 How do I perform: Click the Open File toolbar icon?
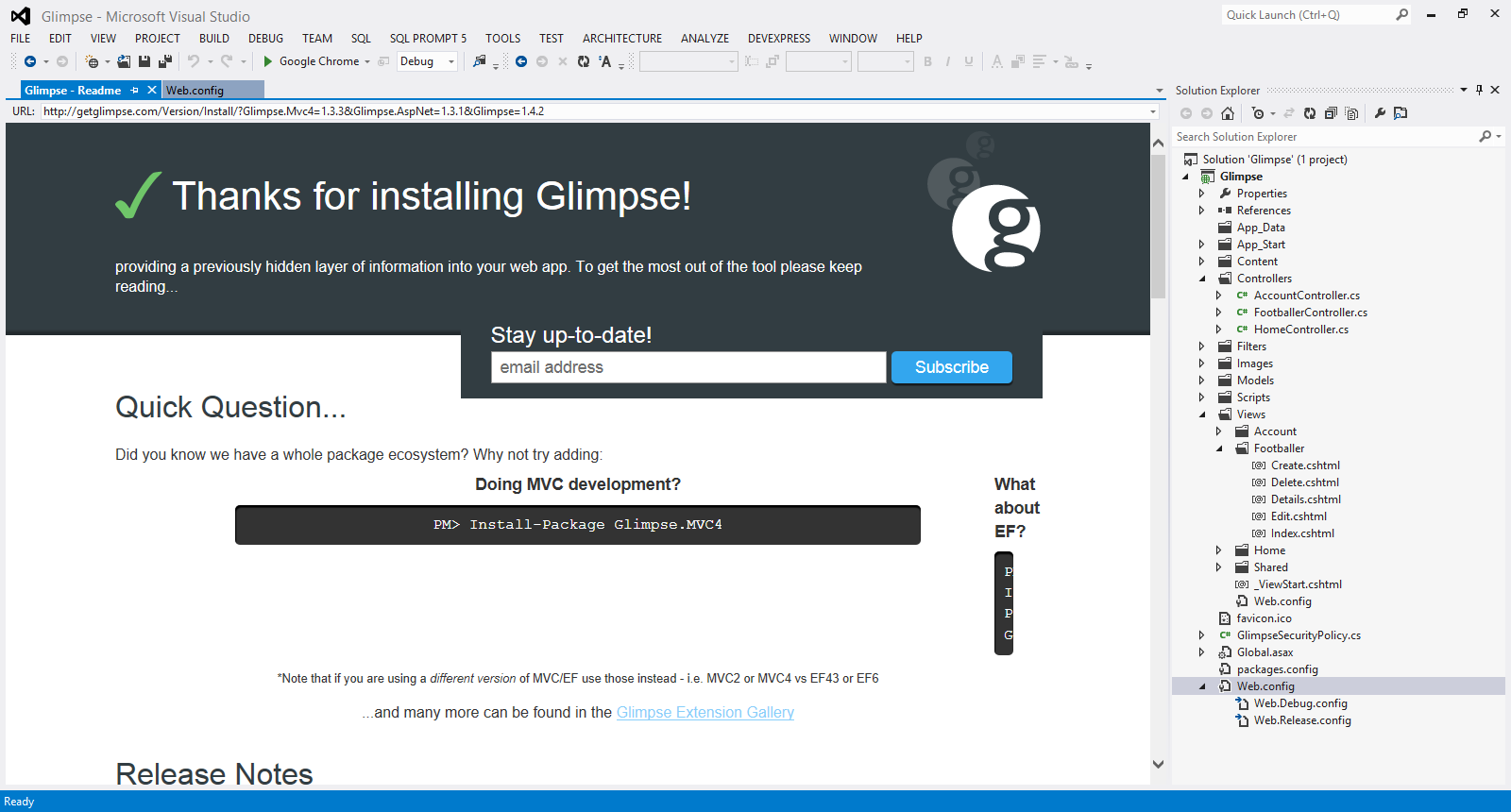point(124,61)
